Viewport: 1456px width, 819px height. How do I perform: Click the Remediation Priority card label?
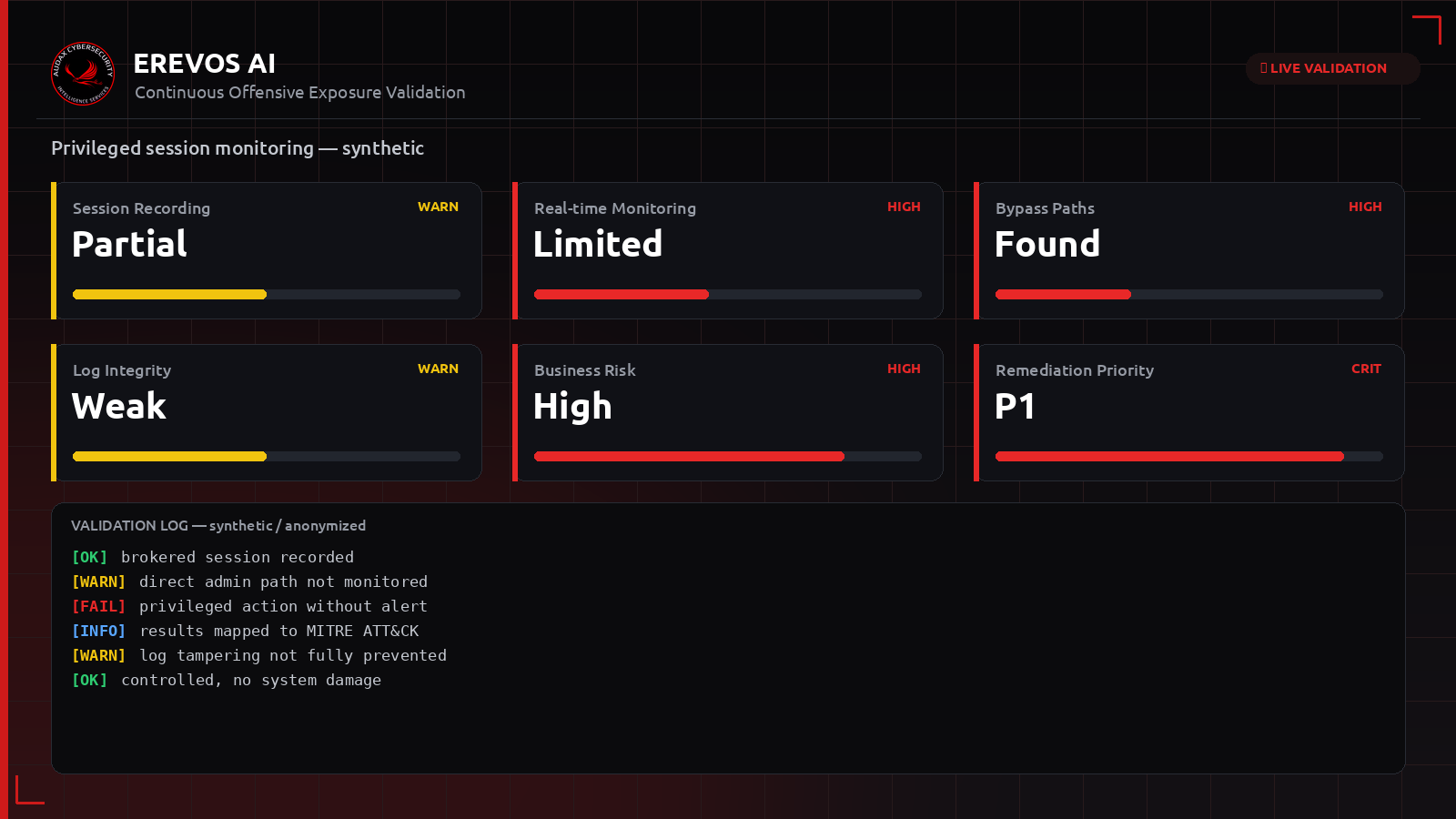coord(1075,370)
